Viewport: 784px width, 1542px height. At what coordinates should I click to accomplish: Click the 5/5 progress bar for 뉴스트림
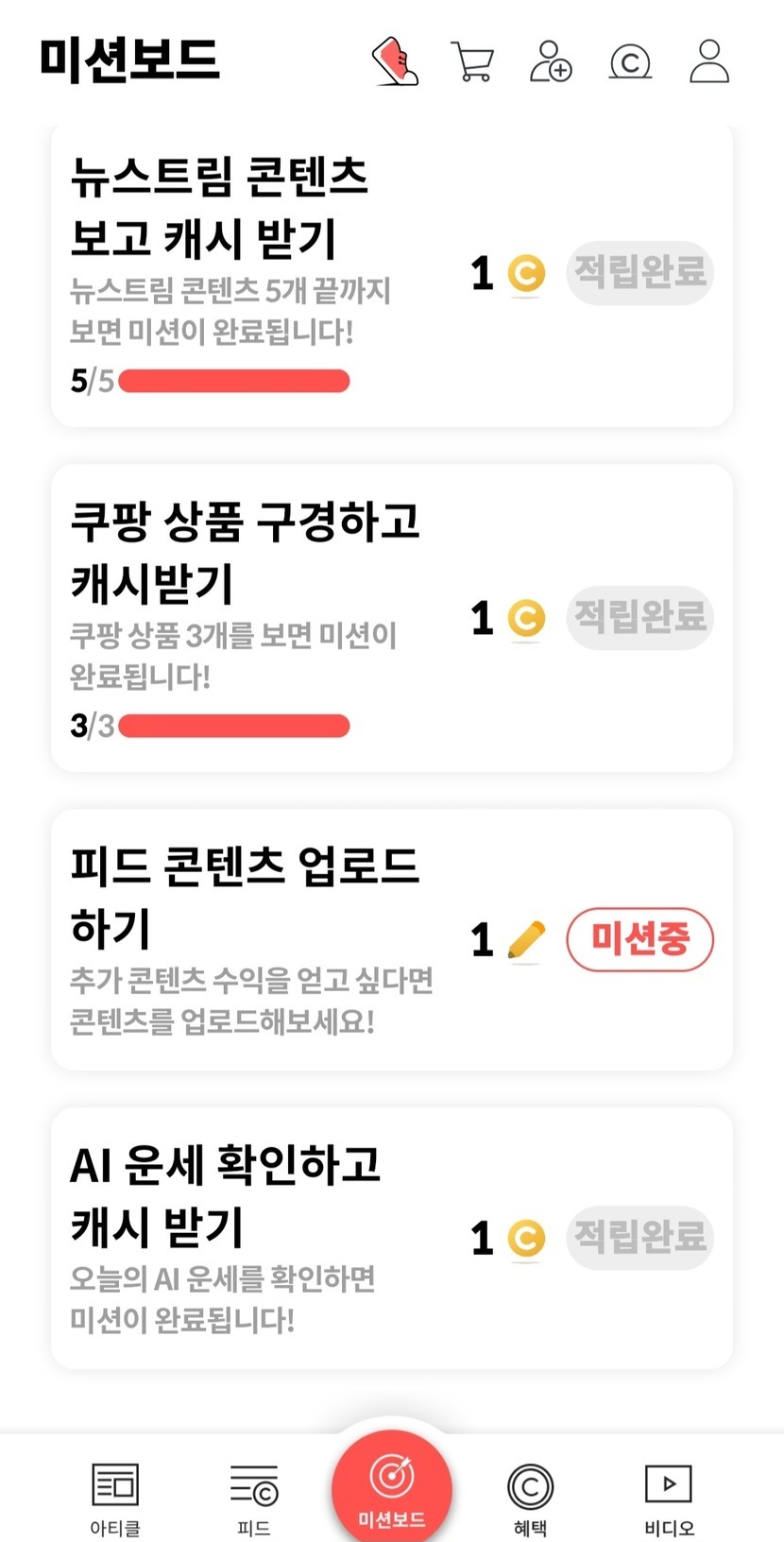click(x=234, y=382)
